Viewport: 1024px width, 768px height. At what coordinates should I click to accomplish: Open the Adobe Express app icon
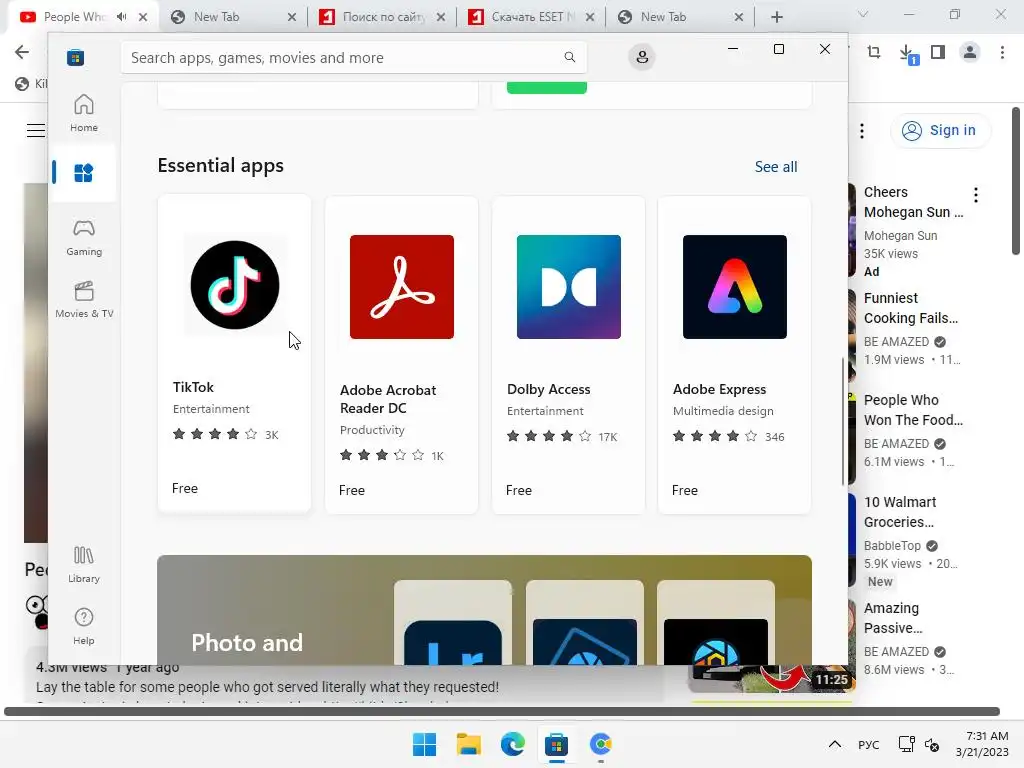coord(735,287)
